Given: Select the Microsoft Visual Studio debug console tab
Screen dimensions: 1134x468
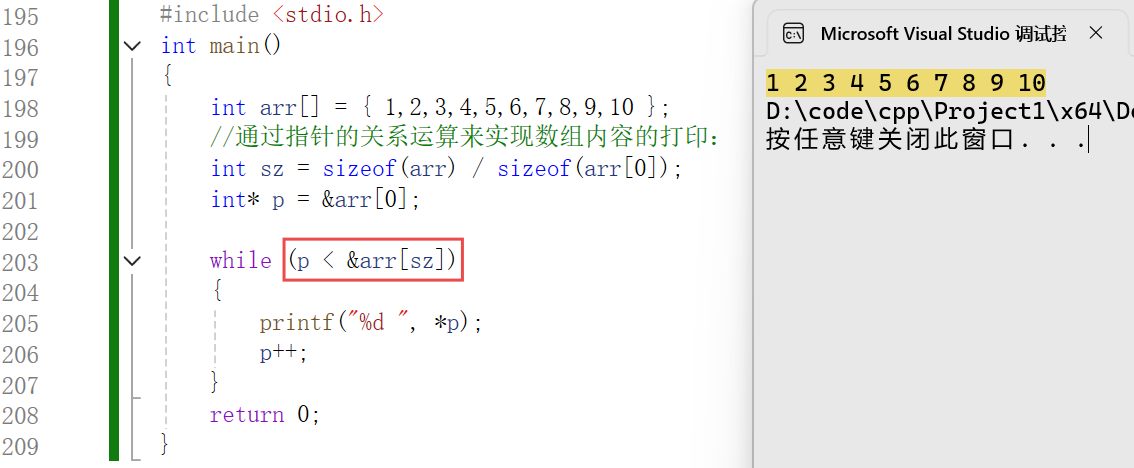Looking at the screenshot, I should click(943, 33).
